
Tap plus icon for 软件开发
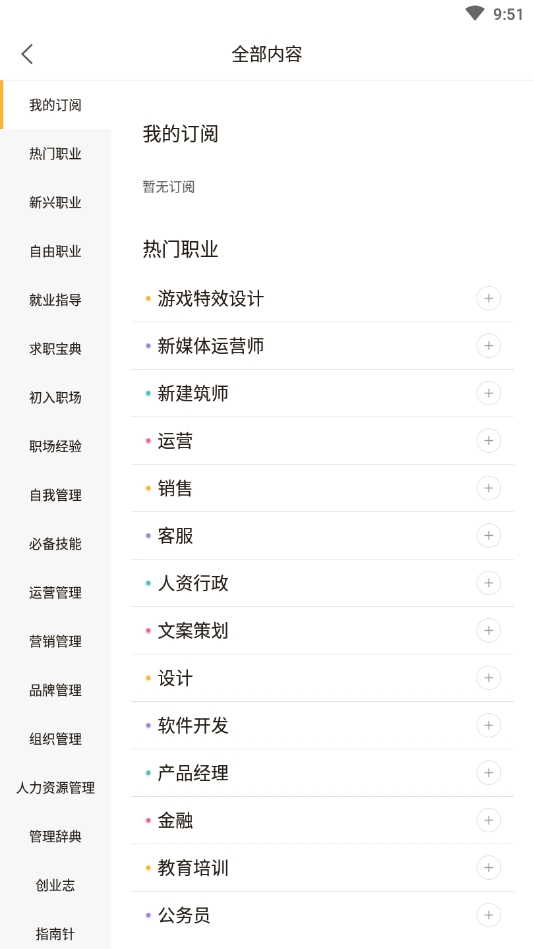click(x=489, y=725)
